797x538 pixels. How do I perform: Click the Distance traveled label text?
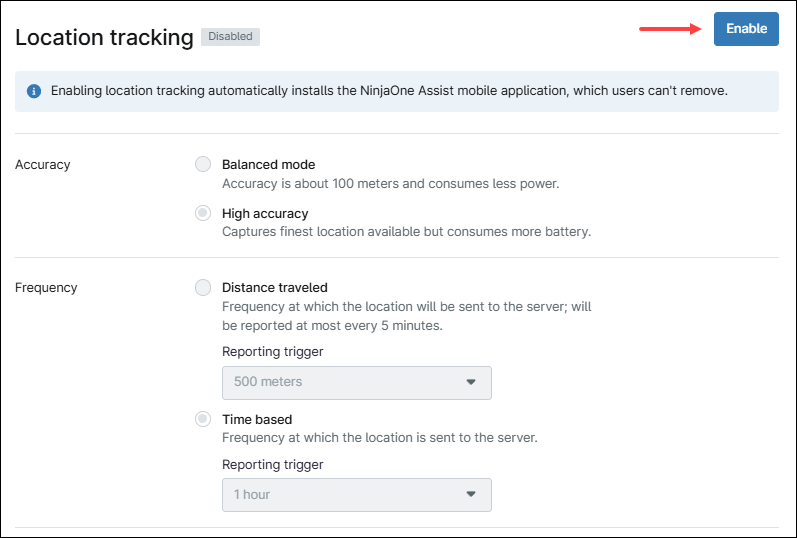274,288
